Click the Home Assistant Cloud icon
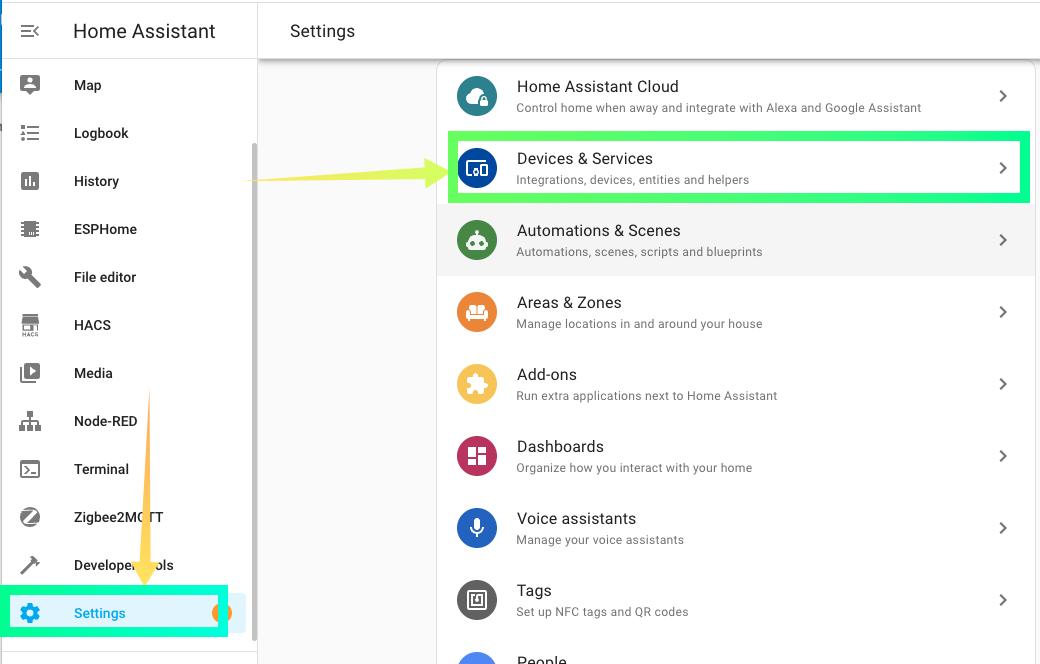Viewport: 1040px width, 664px height. [477, 96]
